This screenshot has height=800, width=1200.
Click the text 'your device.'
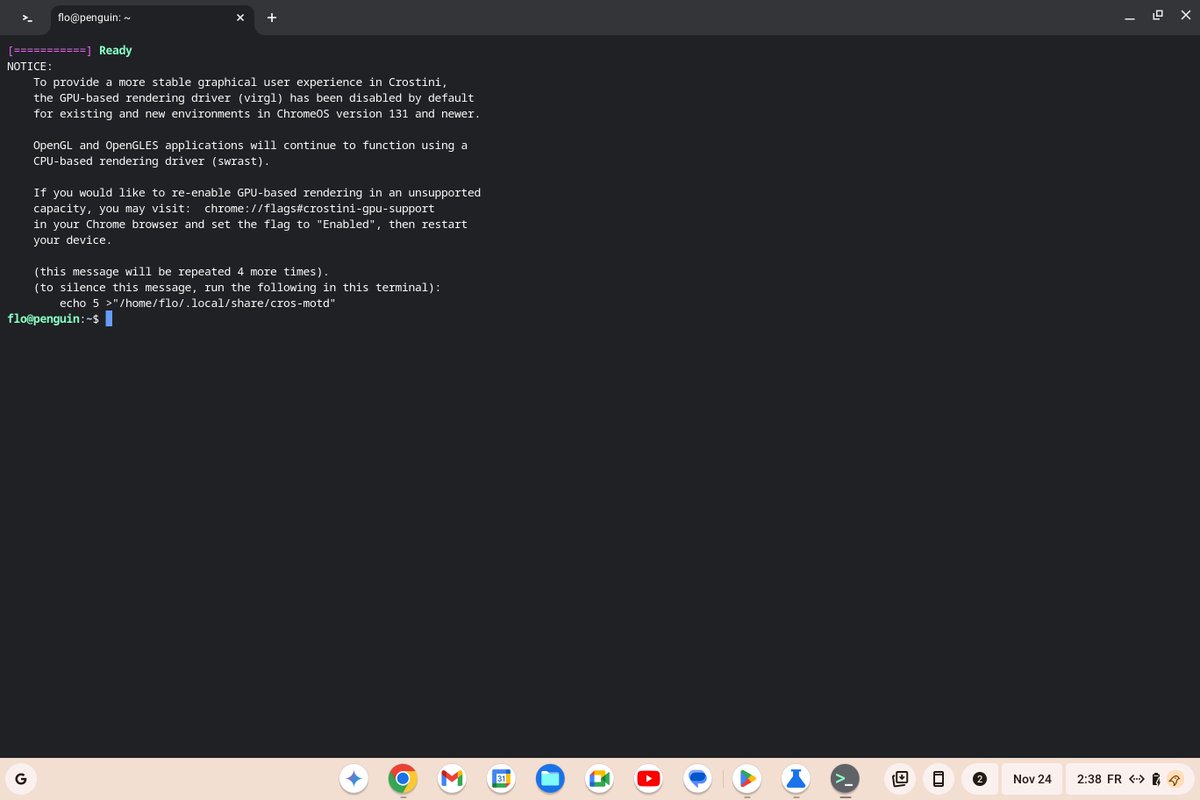coord(72,240)
